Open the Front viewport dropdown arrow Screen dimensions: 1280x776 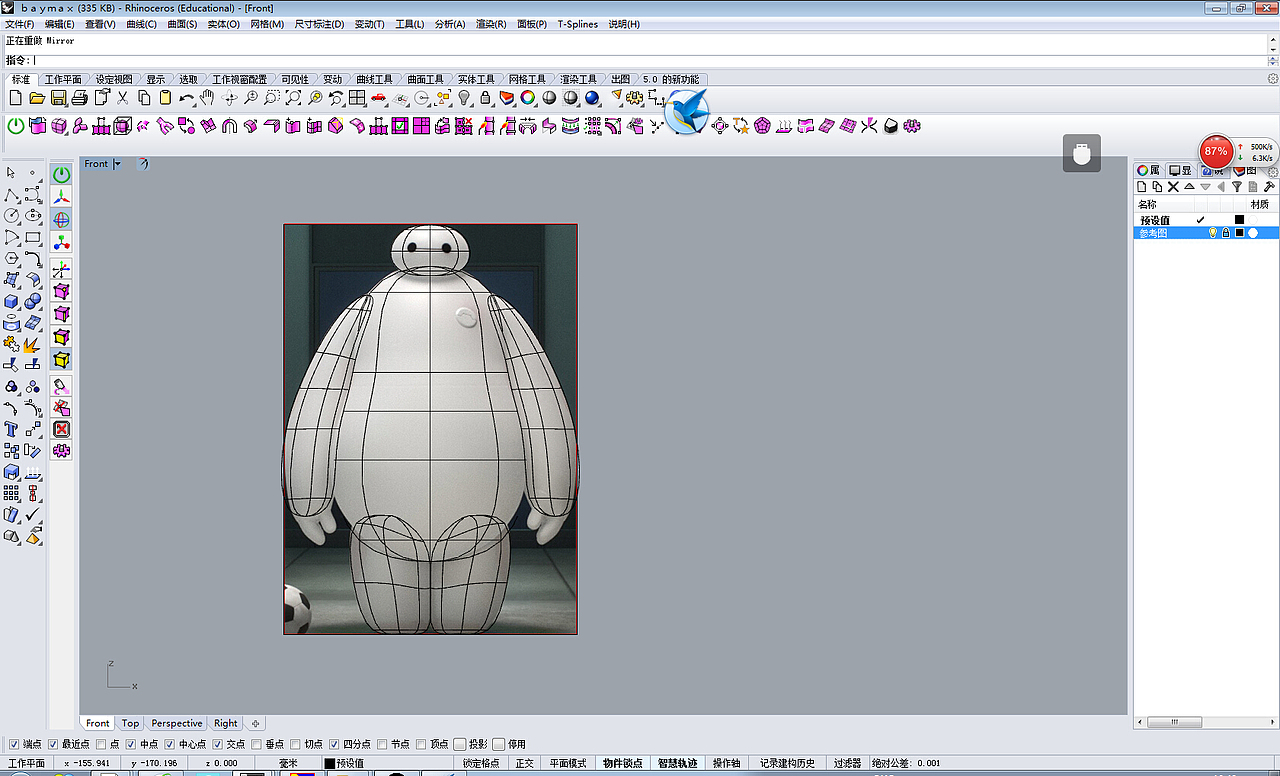[118, 164]
